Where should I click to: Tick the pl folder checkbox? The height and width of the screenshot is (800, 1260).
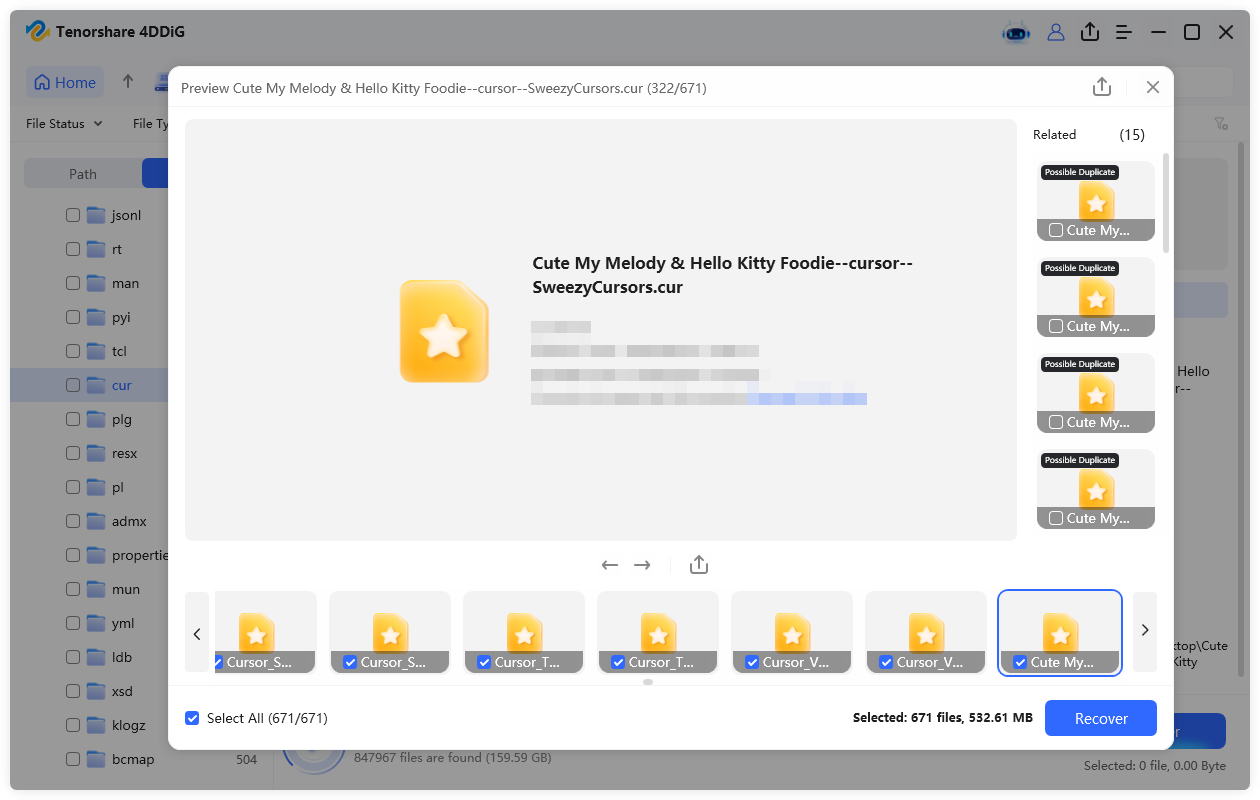tap(73, 487)
